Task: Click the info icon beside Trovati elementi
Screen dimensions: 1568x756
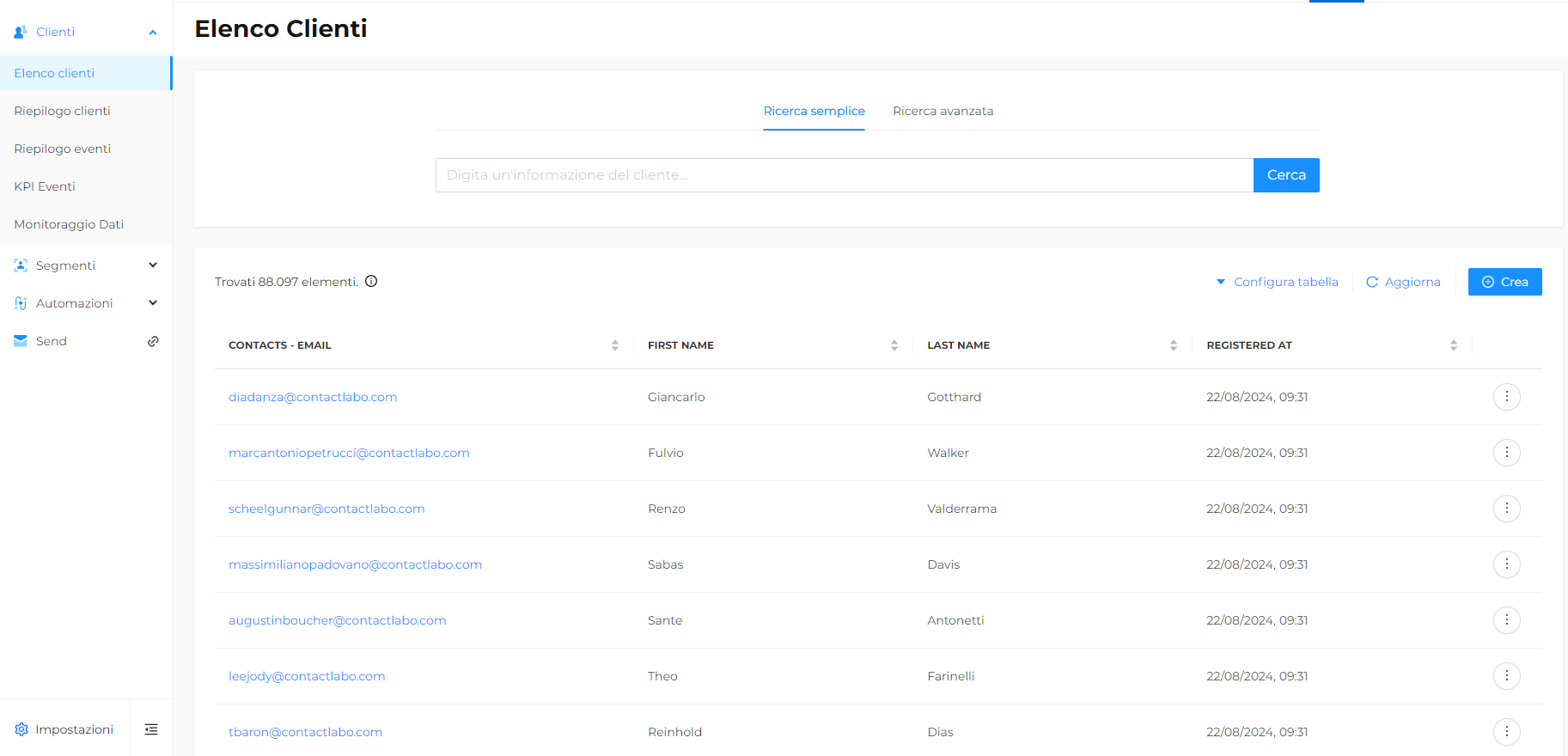Action: pos(371,281)
